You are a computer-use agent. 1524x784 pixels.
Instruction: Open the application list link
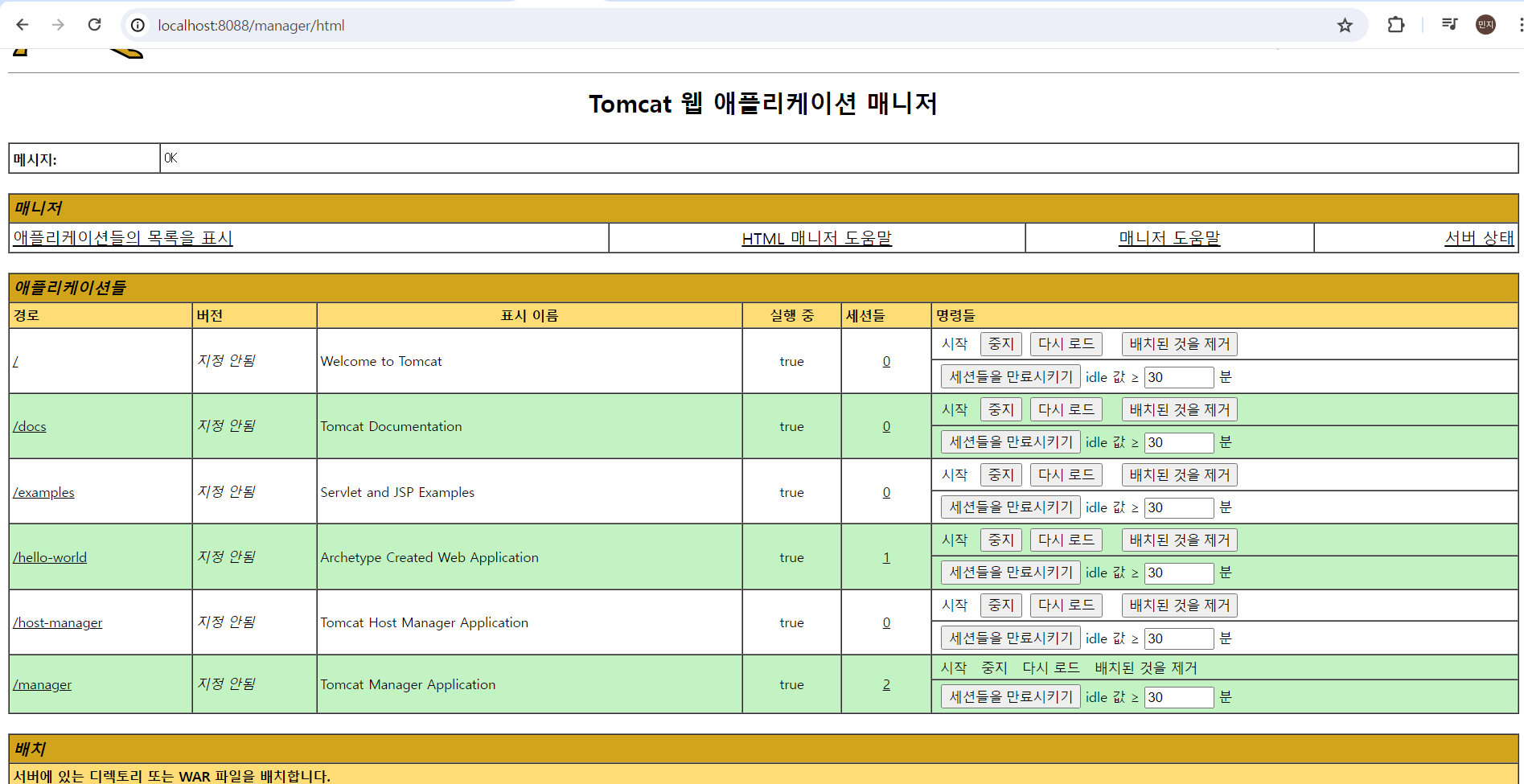123,238
